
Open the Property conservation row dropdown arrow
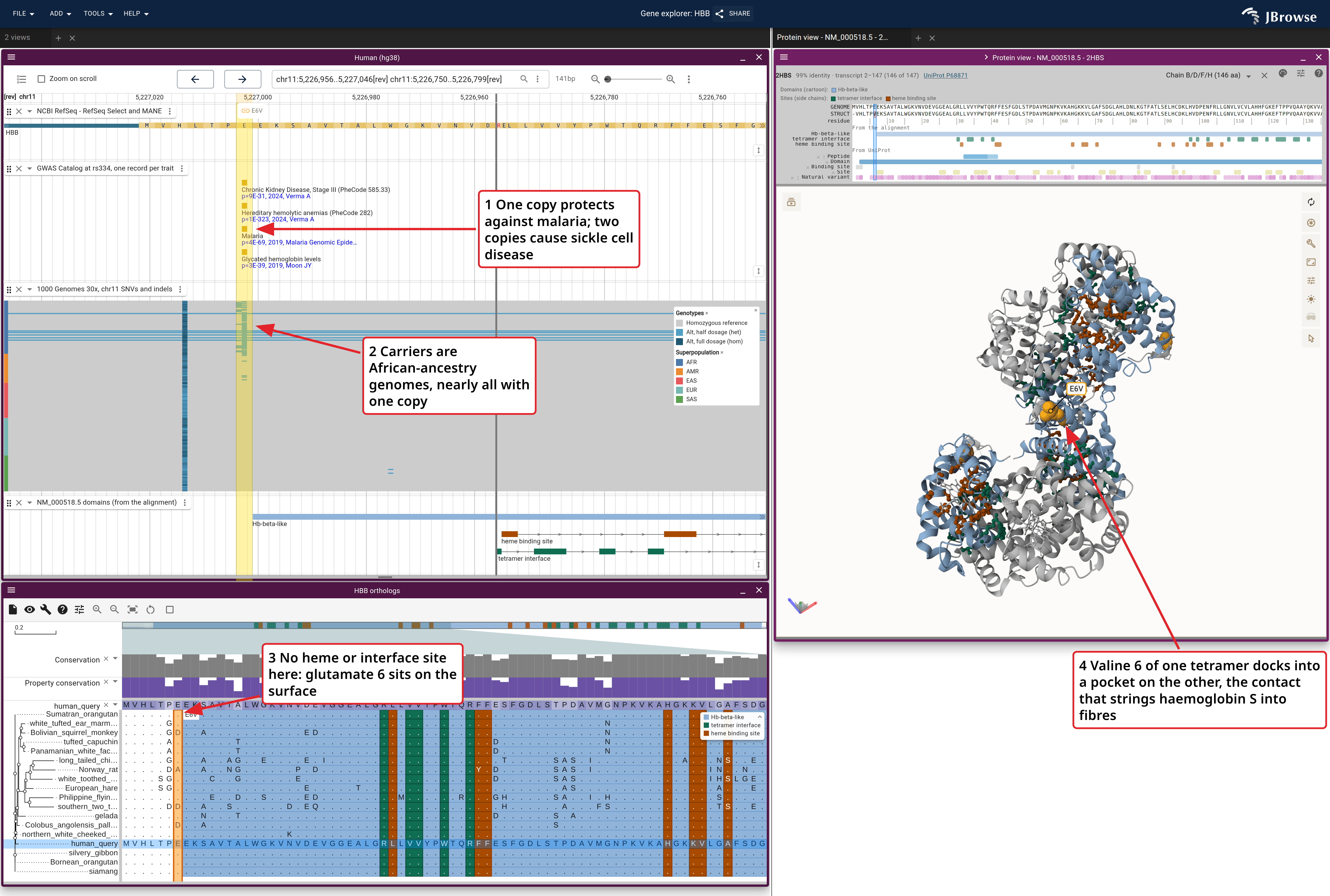click(115, 682)
